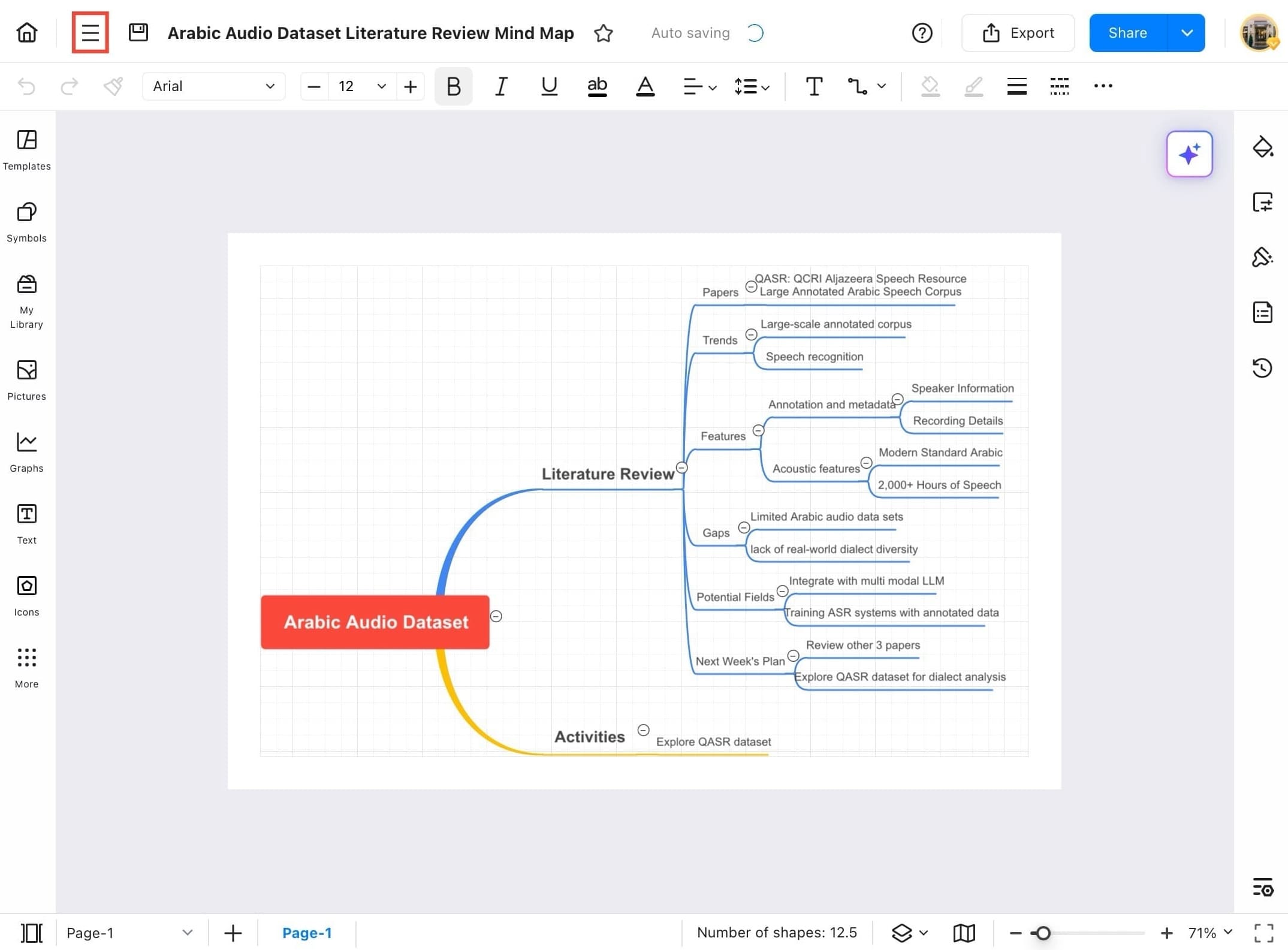Click the blue Share button
This screenshot has height=950, width=1288.
1127,33
